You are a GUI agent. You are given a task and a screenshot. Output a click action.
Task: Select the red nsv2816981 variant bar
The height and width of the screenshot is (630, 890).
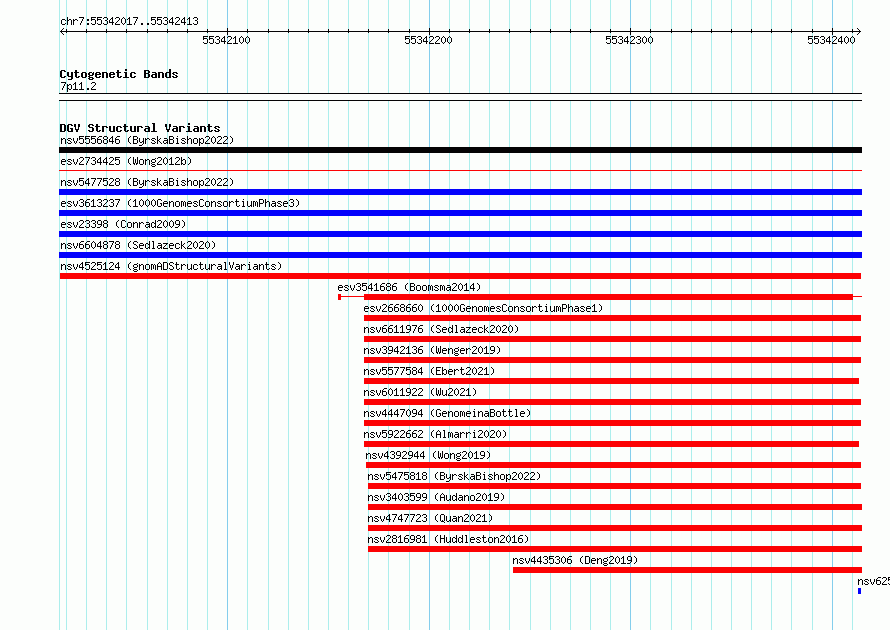pyautogui.click(x=615, y=549)
